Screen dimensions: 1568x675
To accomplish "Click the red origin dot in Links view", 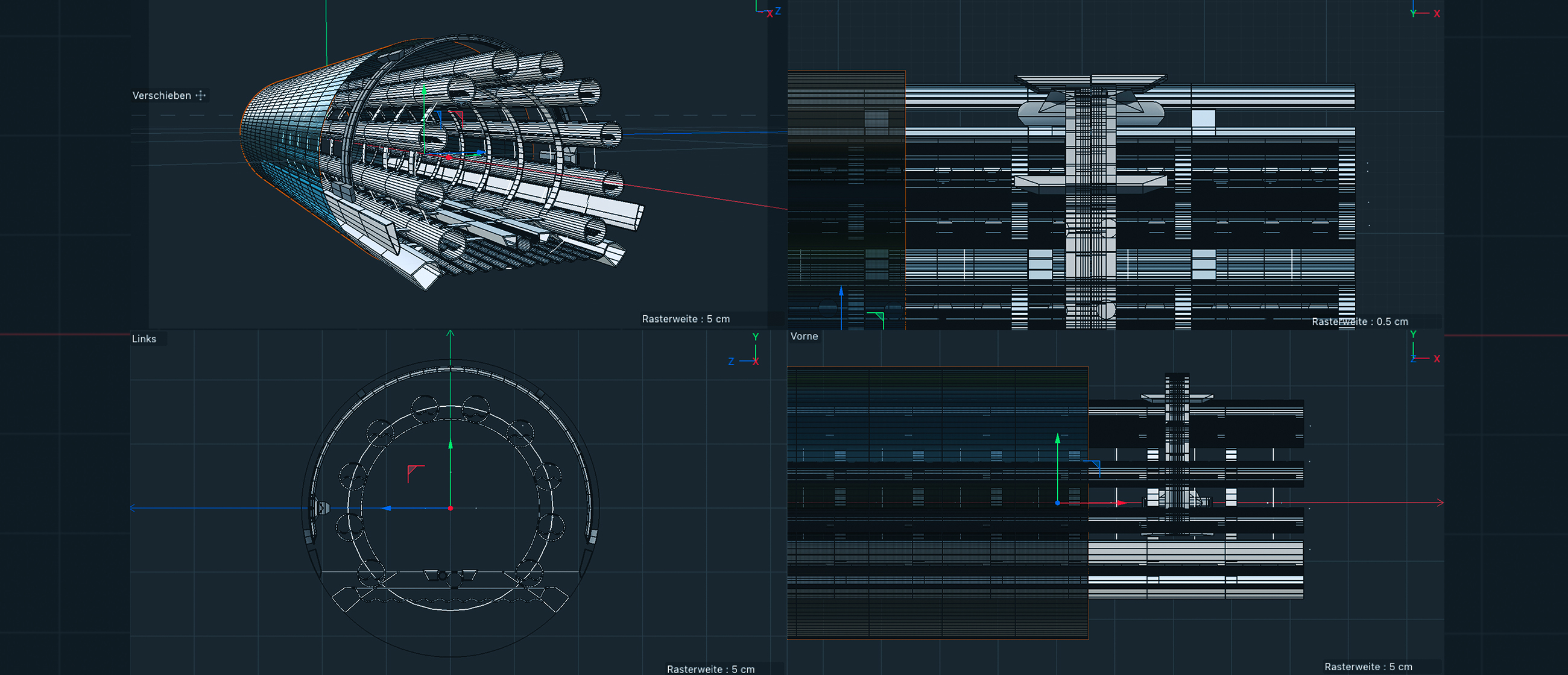I will (x=450, y=508).
